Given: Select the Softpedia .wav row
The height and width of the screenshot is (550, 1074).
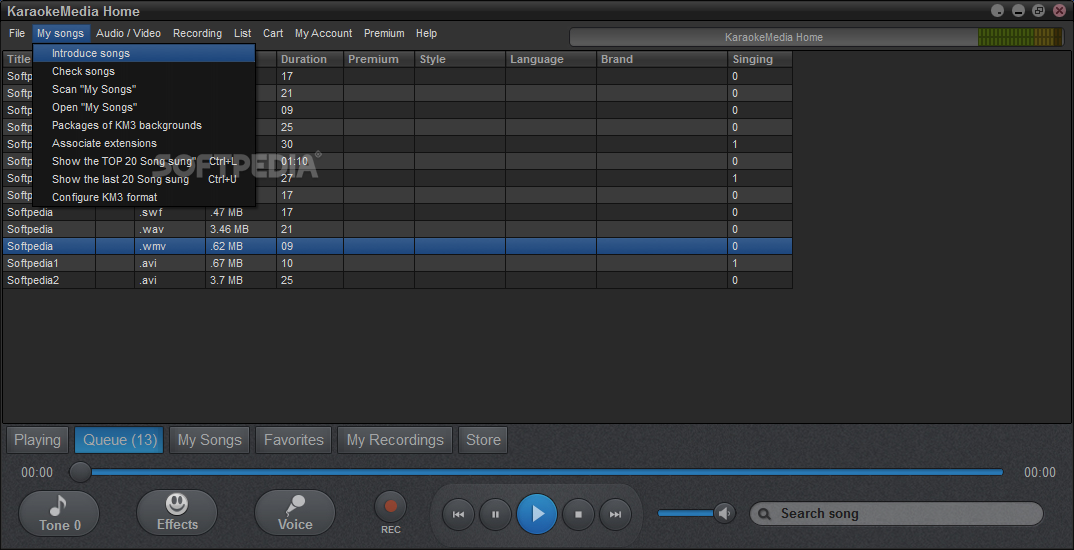Looking at the screenshot, I should 397,229.
